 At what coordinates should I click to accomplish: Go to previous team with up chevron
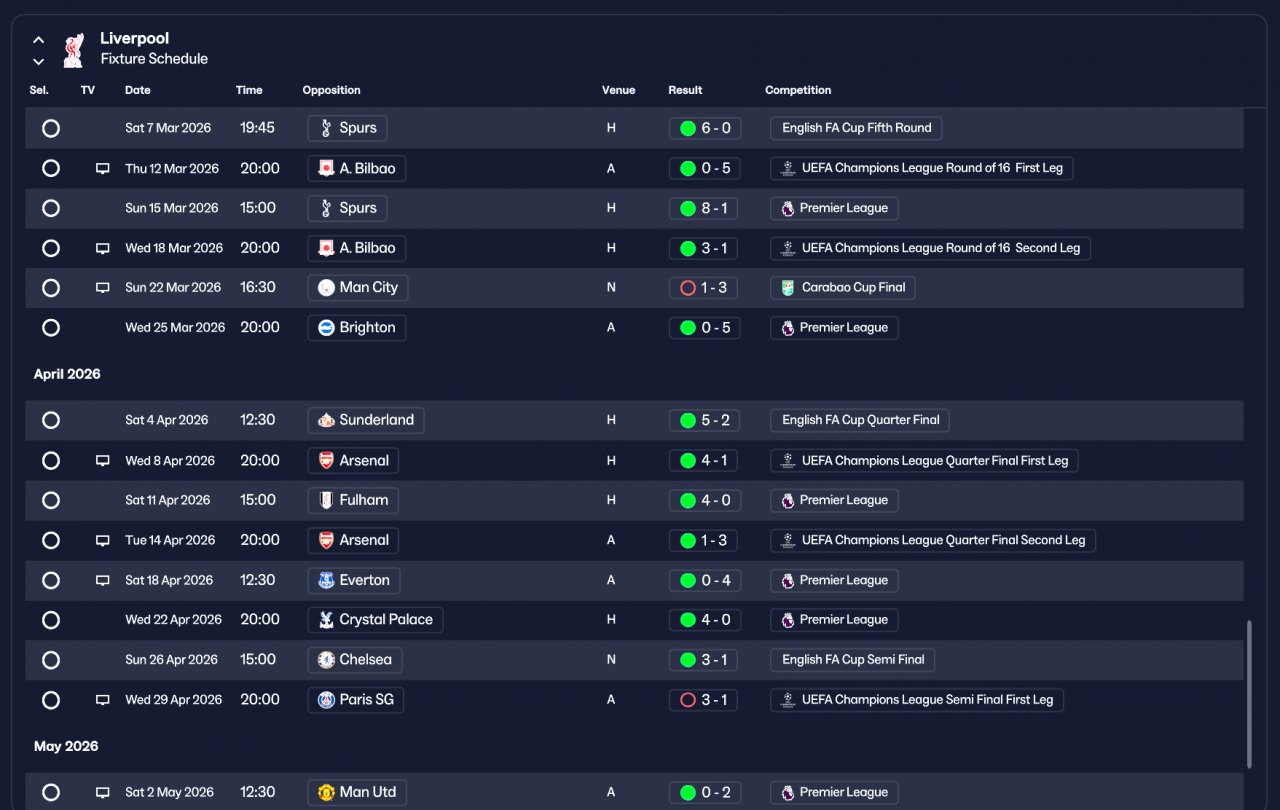pyautogui.click(x=38, y=40)
